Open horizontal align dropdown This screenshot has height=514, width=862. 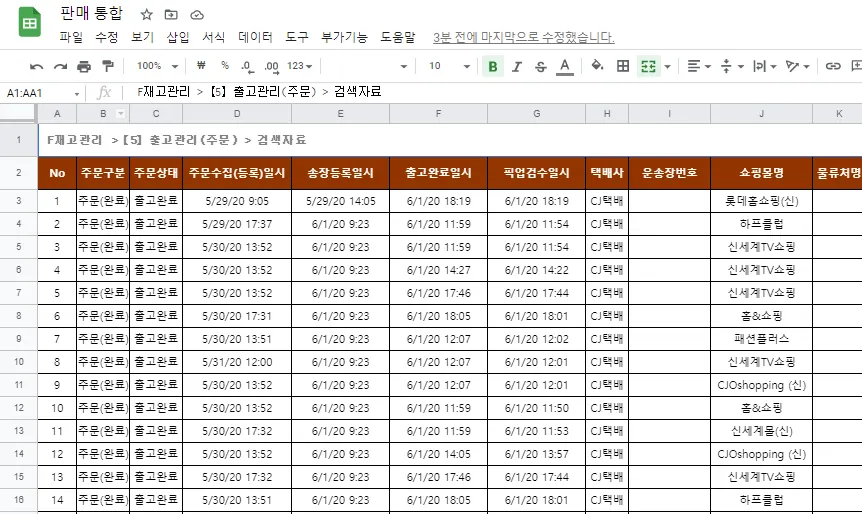699,67
